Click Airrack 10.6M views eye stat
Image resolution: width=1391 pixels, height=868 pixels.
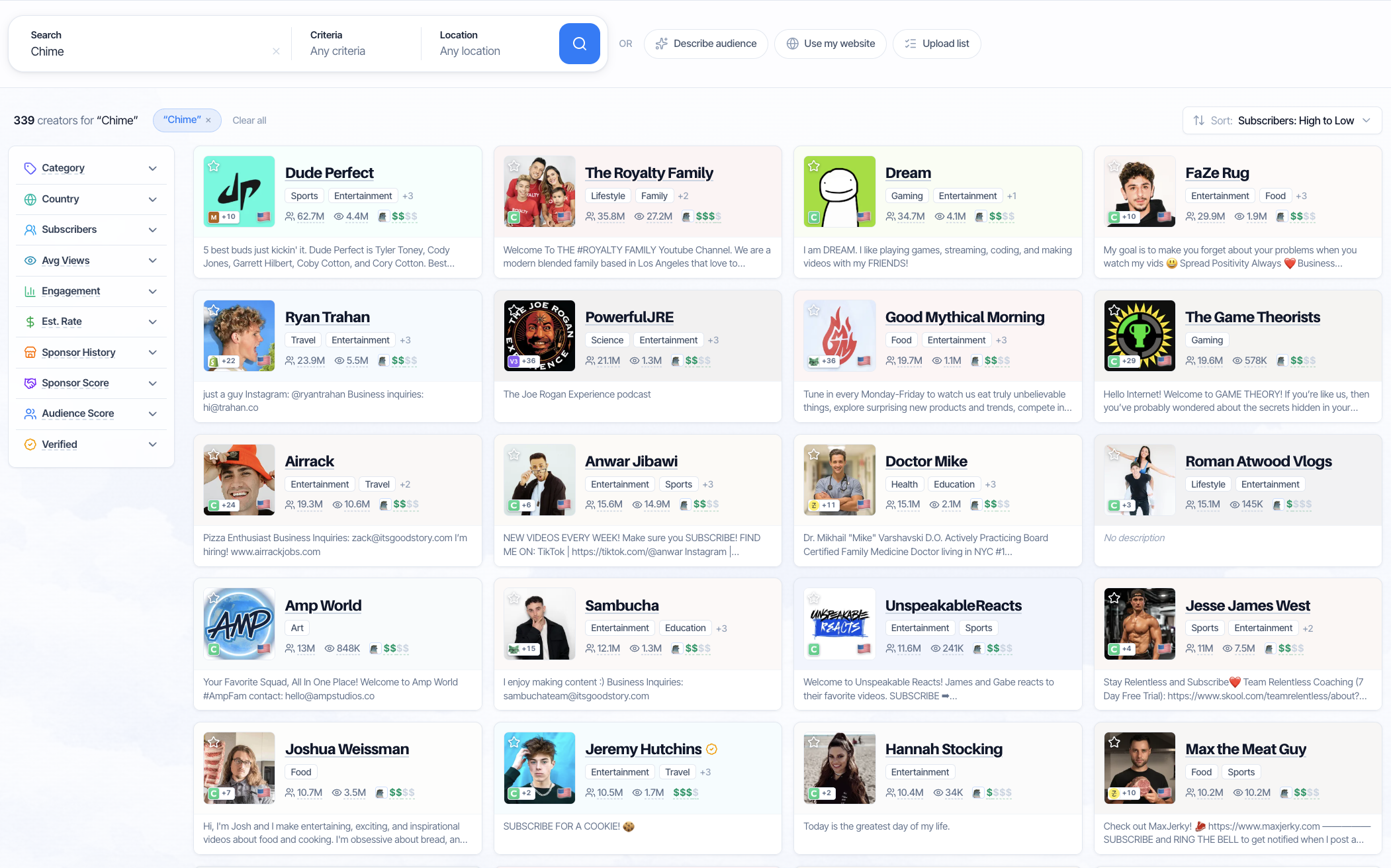(x=351, y=504)
